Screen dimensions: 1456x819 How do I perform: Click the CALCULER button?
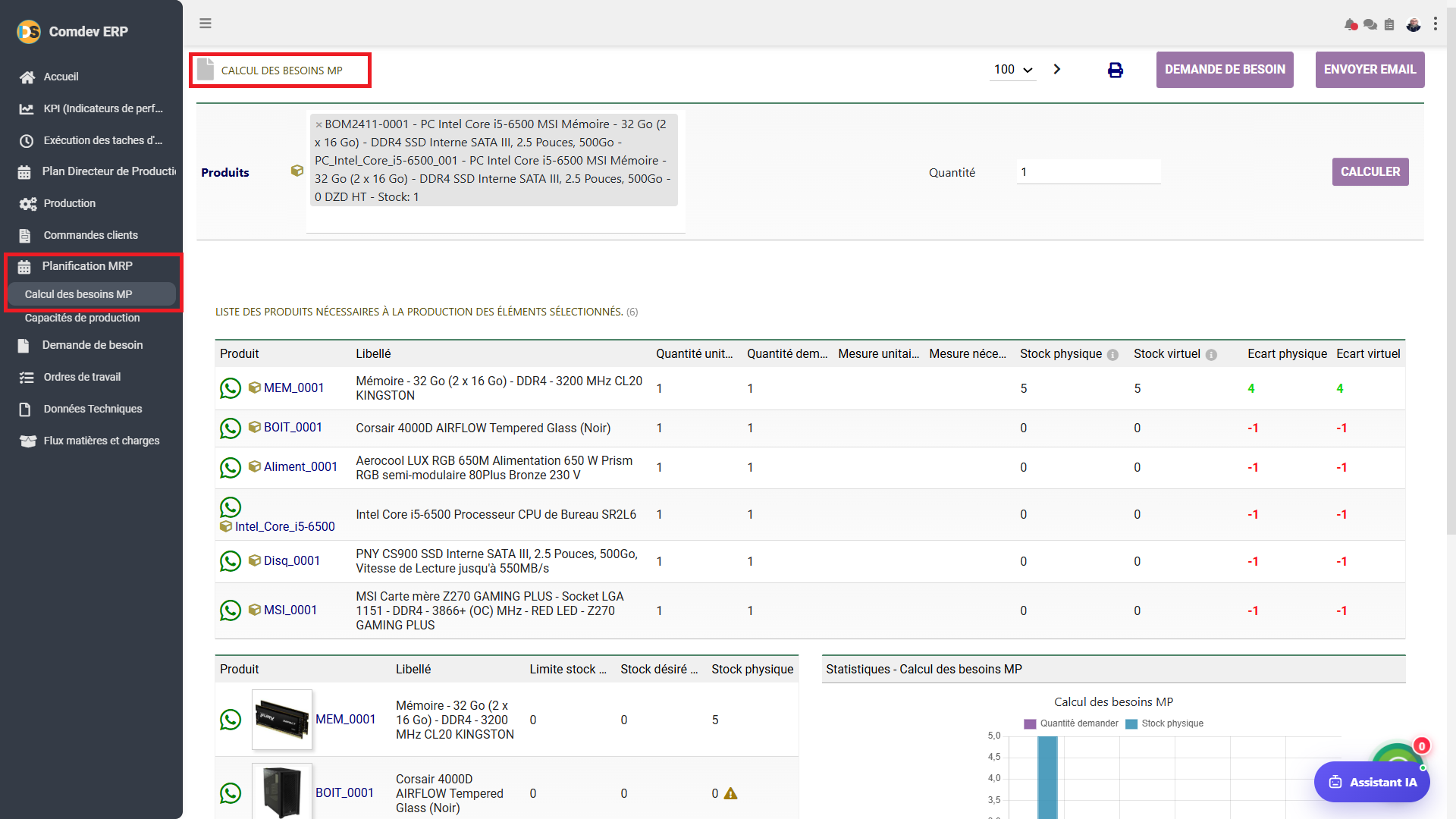[x=1370, y=172]
